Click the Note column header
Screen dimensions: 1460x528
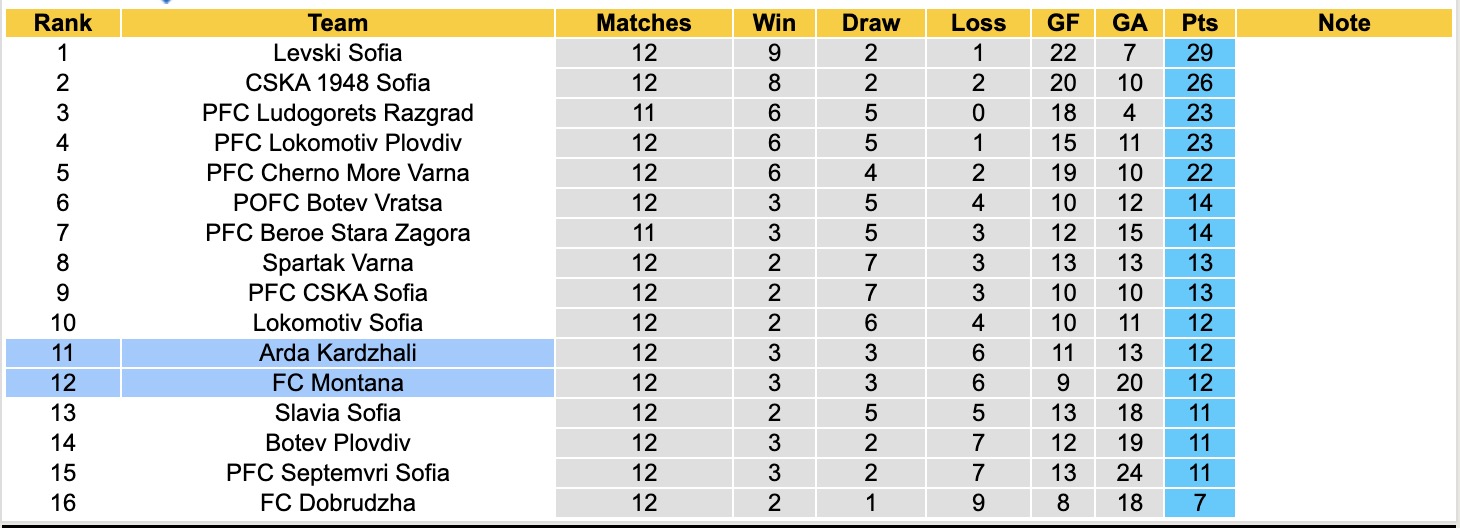(x=1344, y=23)
